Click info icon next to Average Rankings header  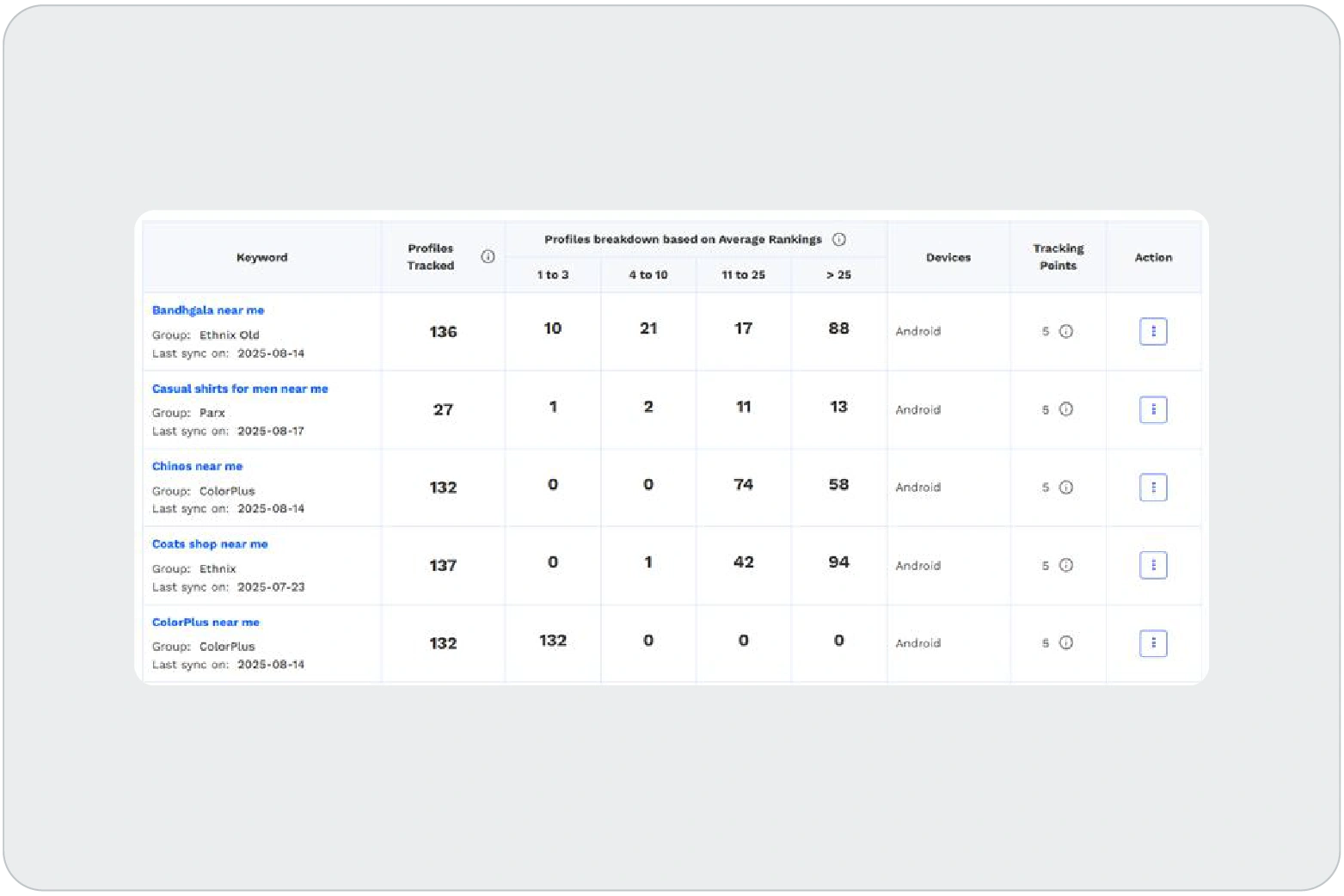coord(838,240)
